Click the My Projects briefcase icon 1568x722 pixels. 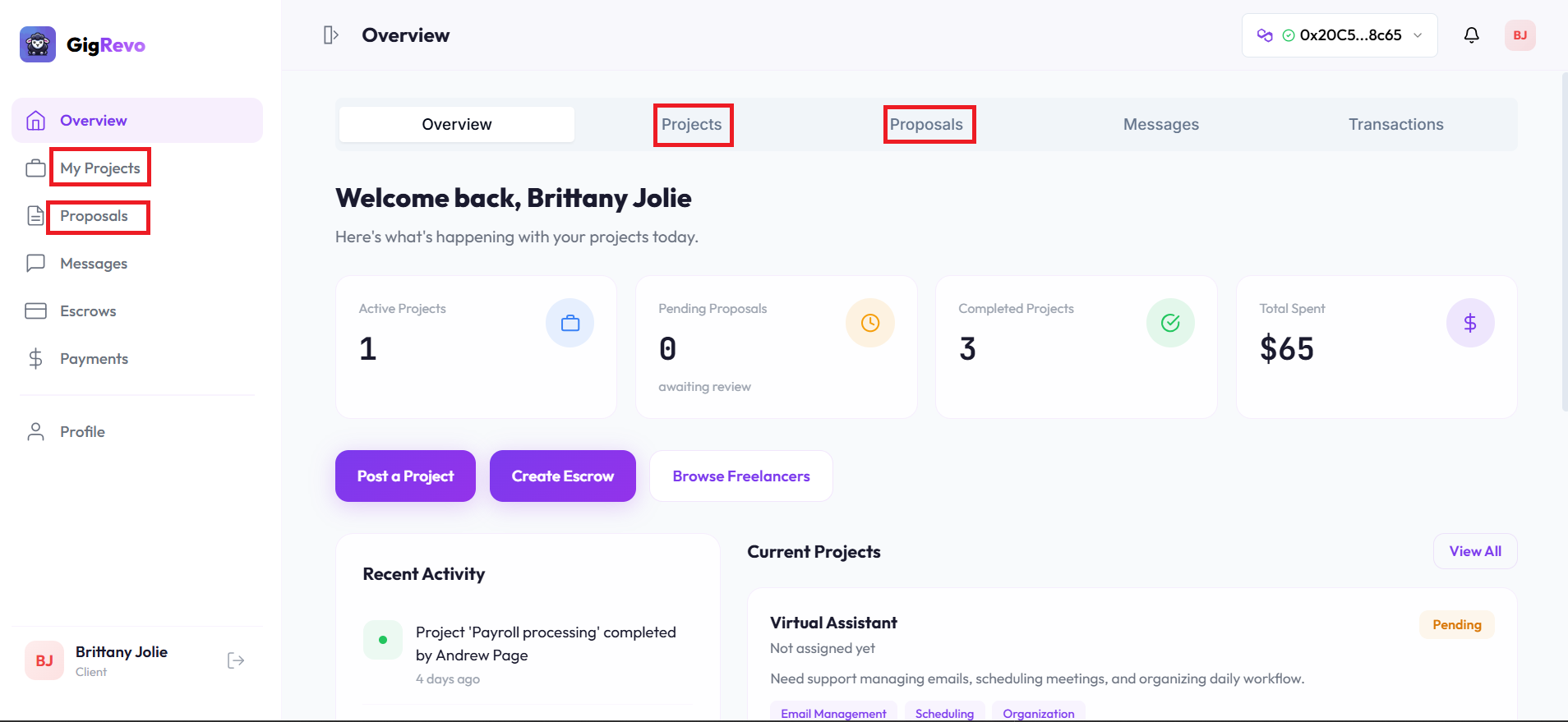tap(36, 168)
